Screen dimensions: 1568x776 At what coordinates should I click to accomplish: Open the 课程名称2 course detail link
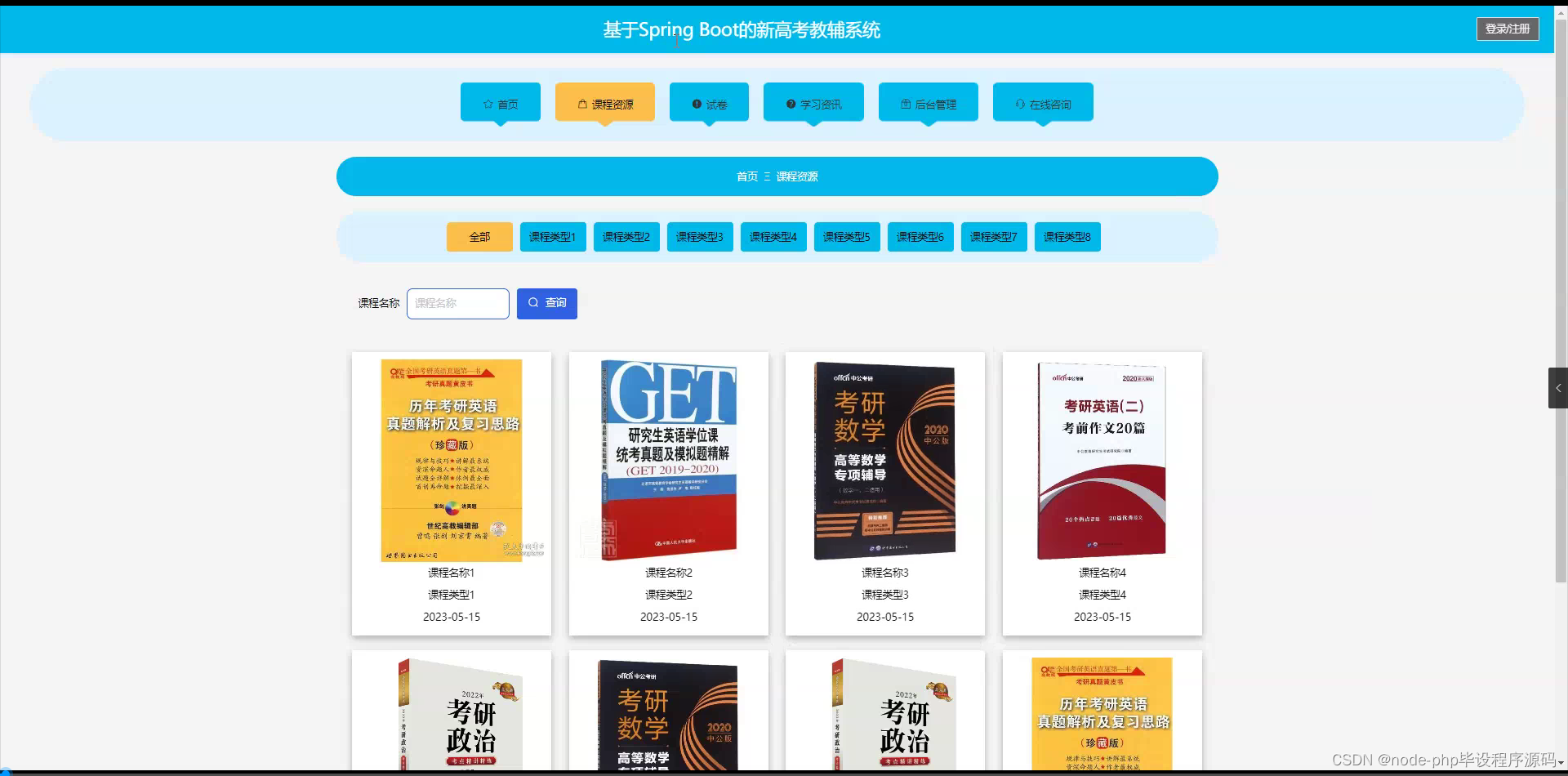pos(667,573)
